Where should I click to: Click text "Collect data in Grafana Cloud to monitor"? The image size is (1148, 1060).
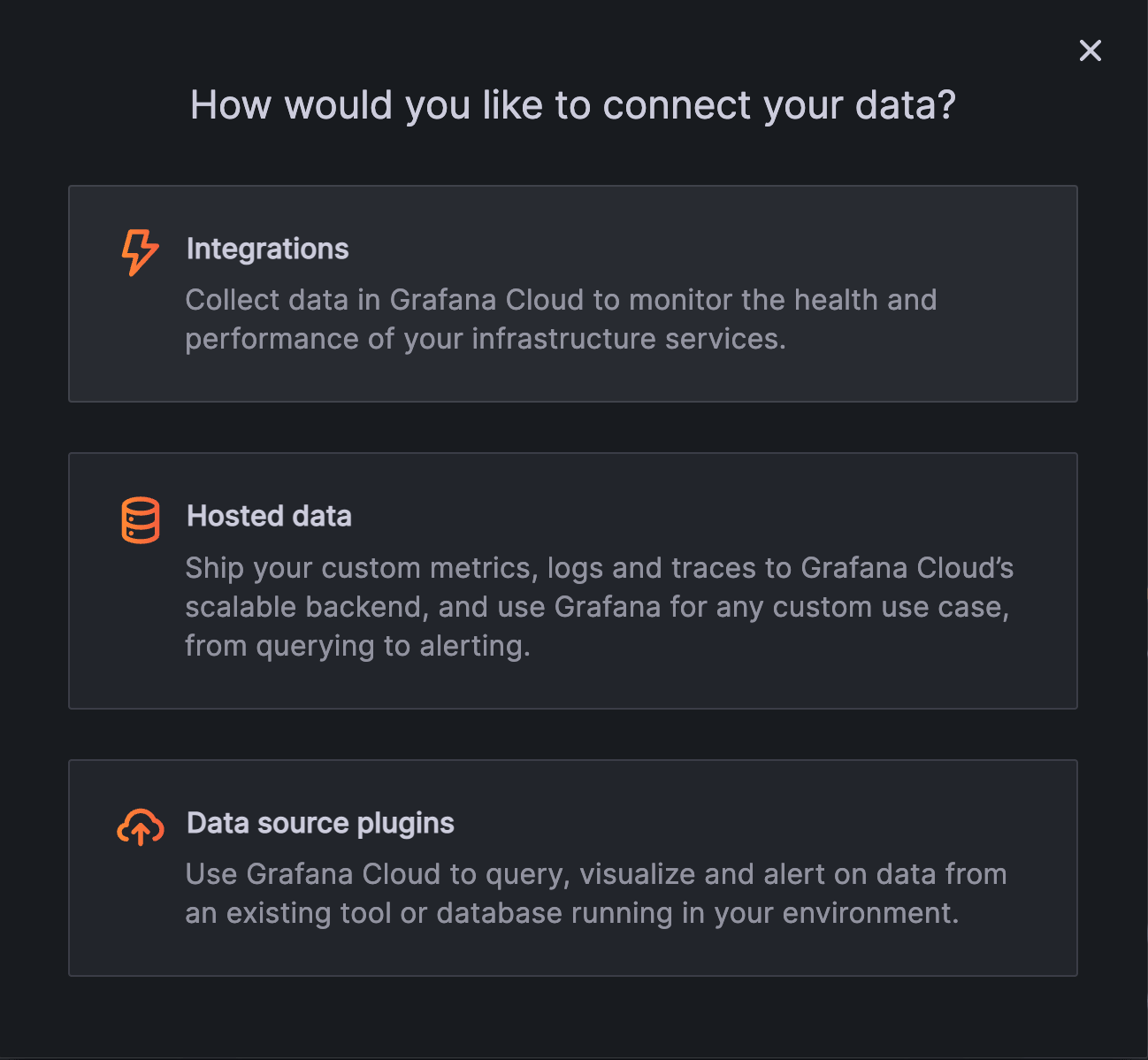pos(459,300)
